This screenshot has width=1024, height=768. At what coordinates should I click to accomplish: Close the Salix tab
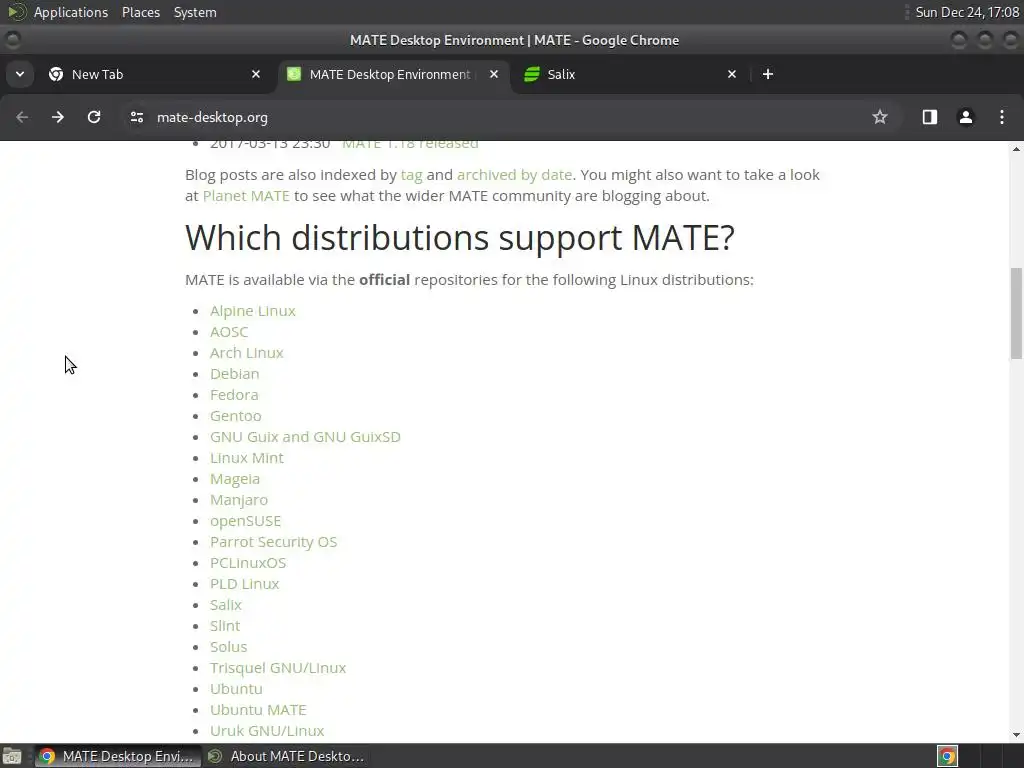click(x=732, y=74)
